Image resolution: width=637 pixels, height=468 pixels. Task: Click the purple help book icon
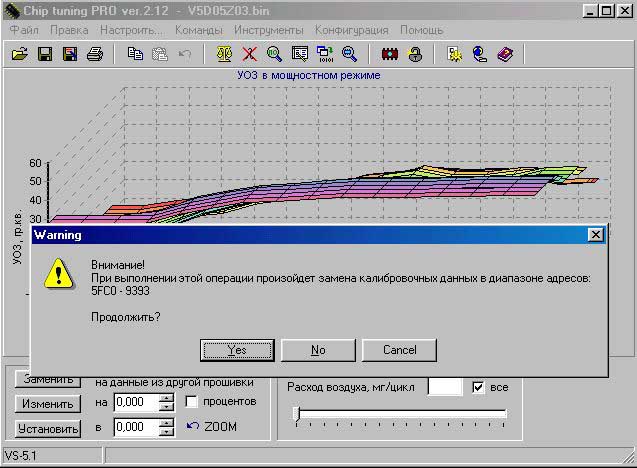[505, 54]
